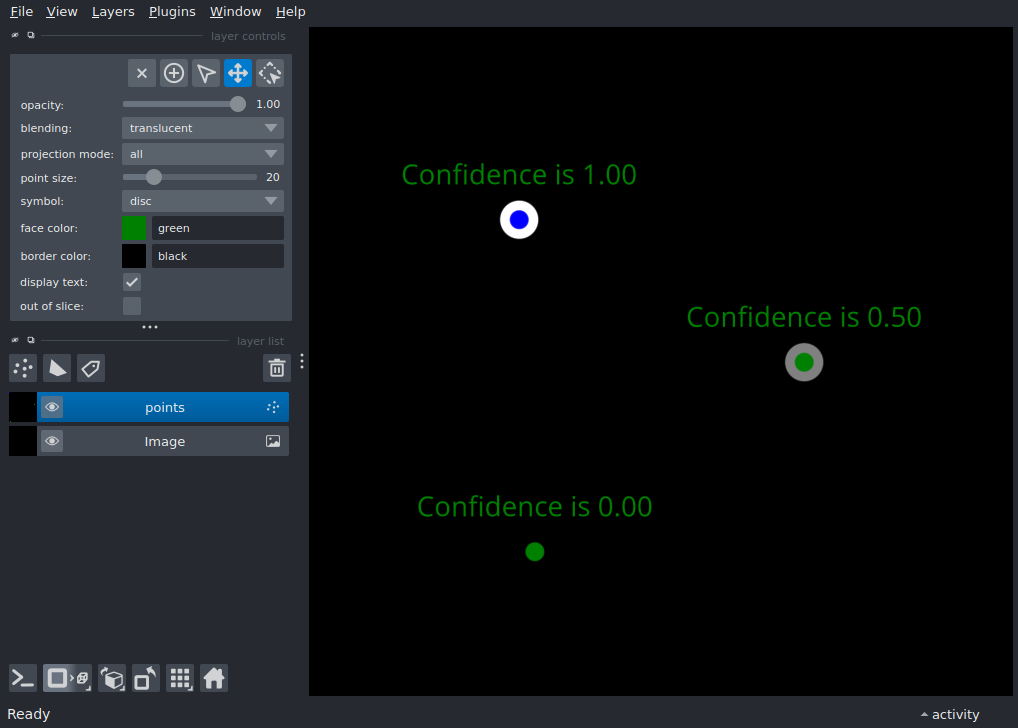Create a new points layer
Image resolution: width=1018 pixels, height=728 pixels.
(x=23, y=368)
